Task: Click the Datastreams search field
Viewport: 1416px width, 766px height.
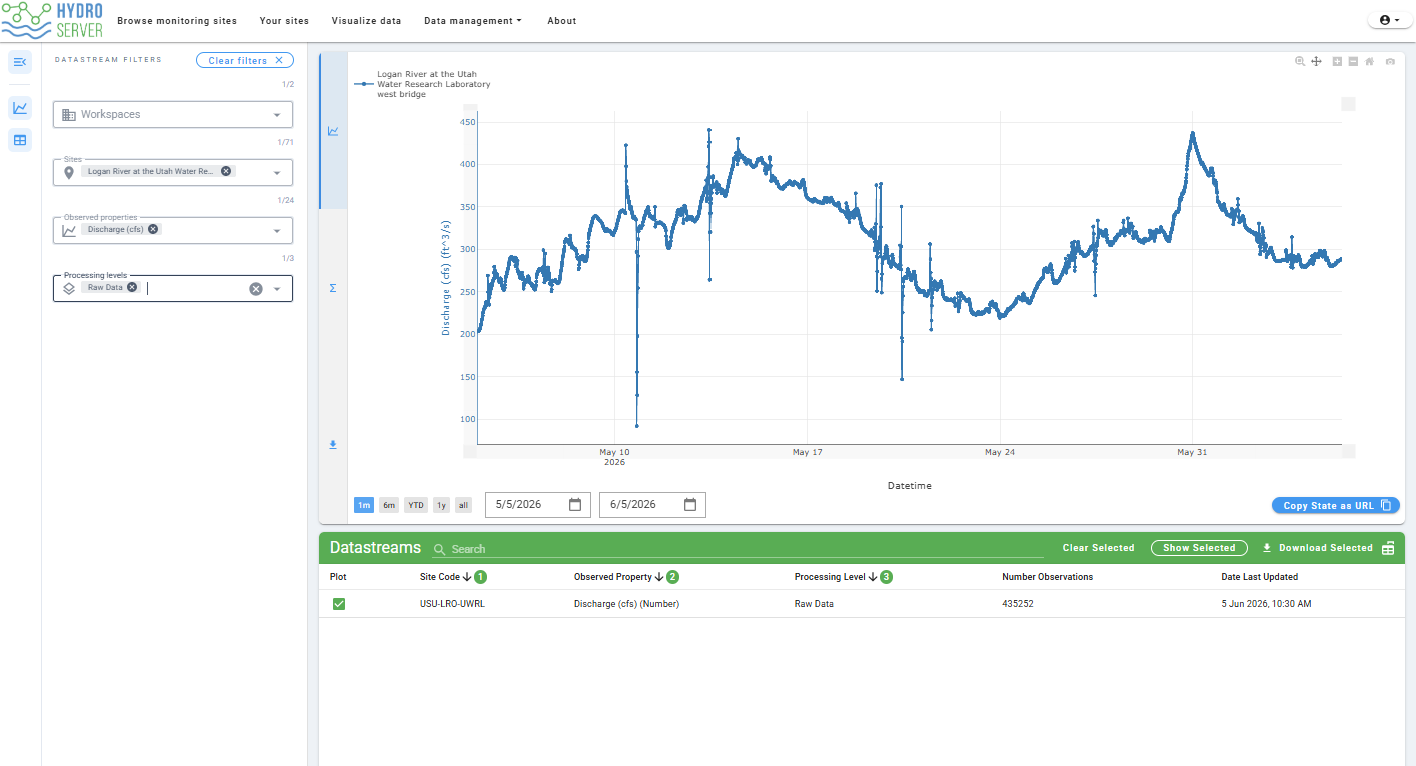Action: click(x=738, y=549)
